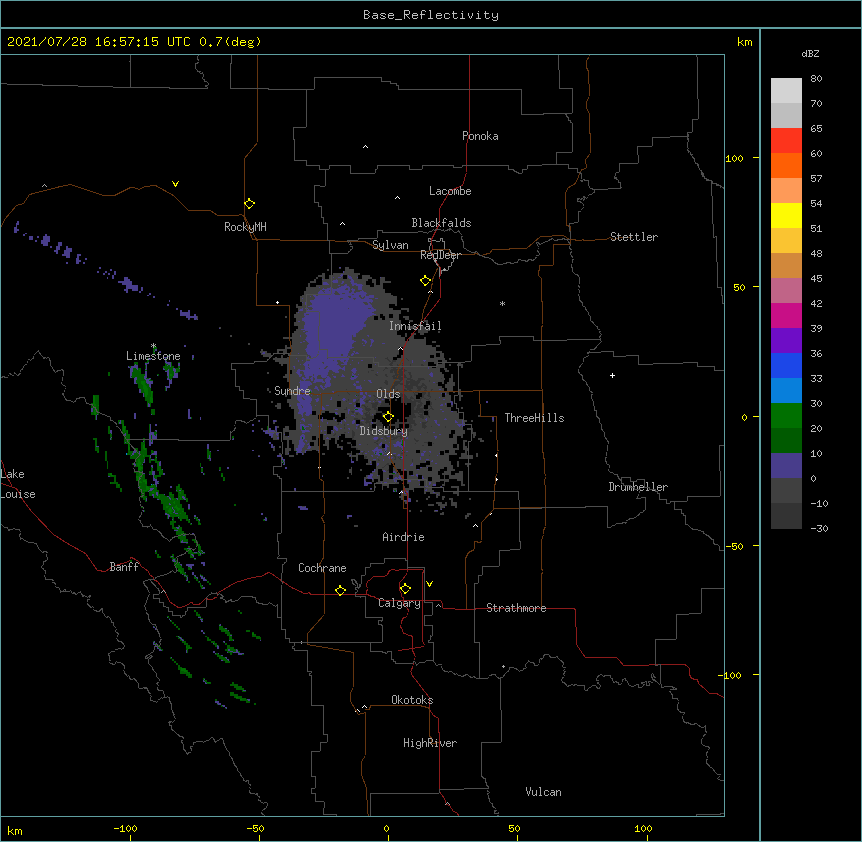This screenshot has width=862, height=842.
Task: Click white asterisk marker east of Innisfail
Action: click(502, 303)
